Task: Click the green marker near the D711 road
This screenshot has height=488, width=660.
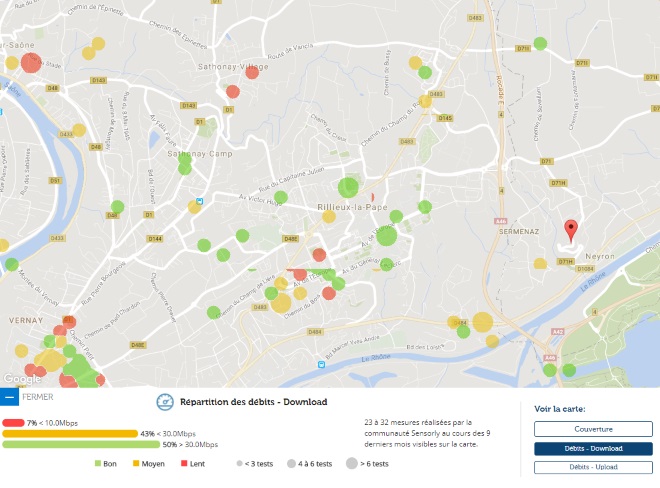Action: point(540,43)
